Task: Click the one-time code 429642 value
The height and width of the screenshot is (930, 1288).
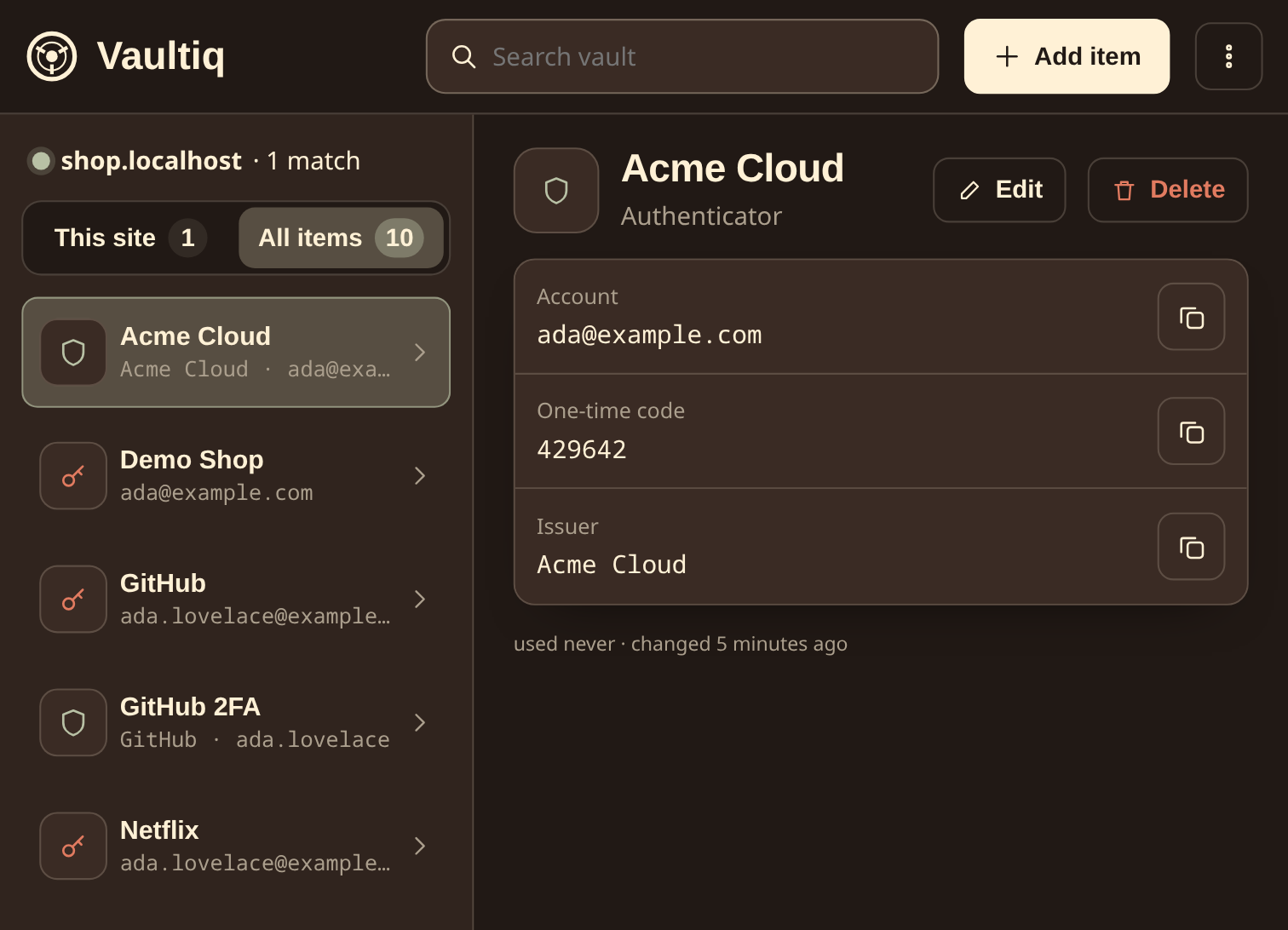Action: point(582,450)
